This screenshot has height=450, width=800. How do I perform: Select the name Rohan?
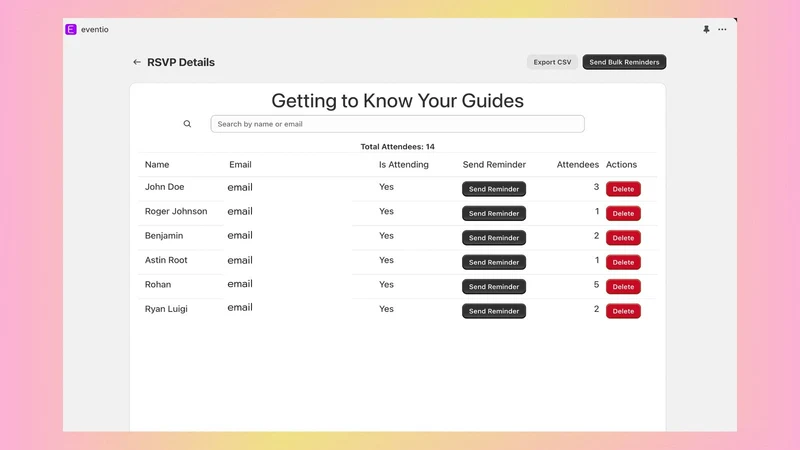click(x=158, y=285)
